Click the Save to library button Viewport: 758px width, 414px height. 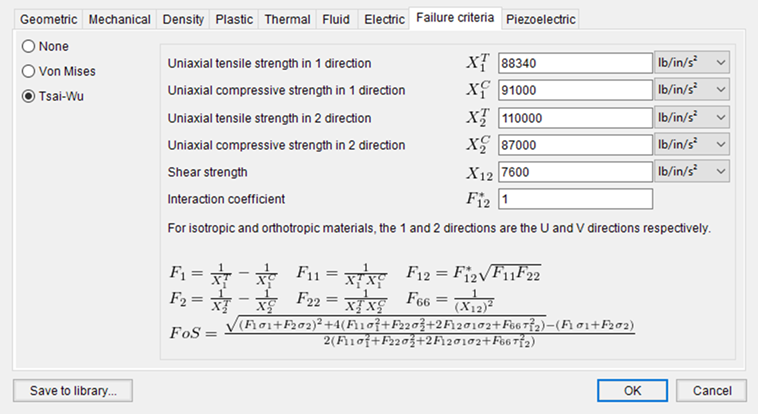click(x=73, y=390)
